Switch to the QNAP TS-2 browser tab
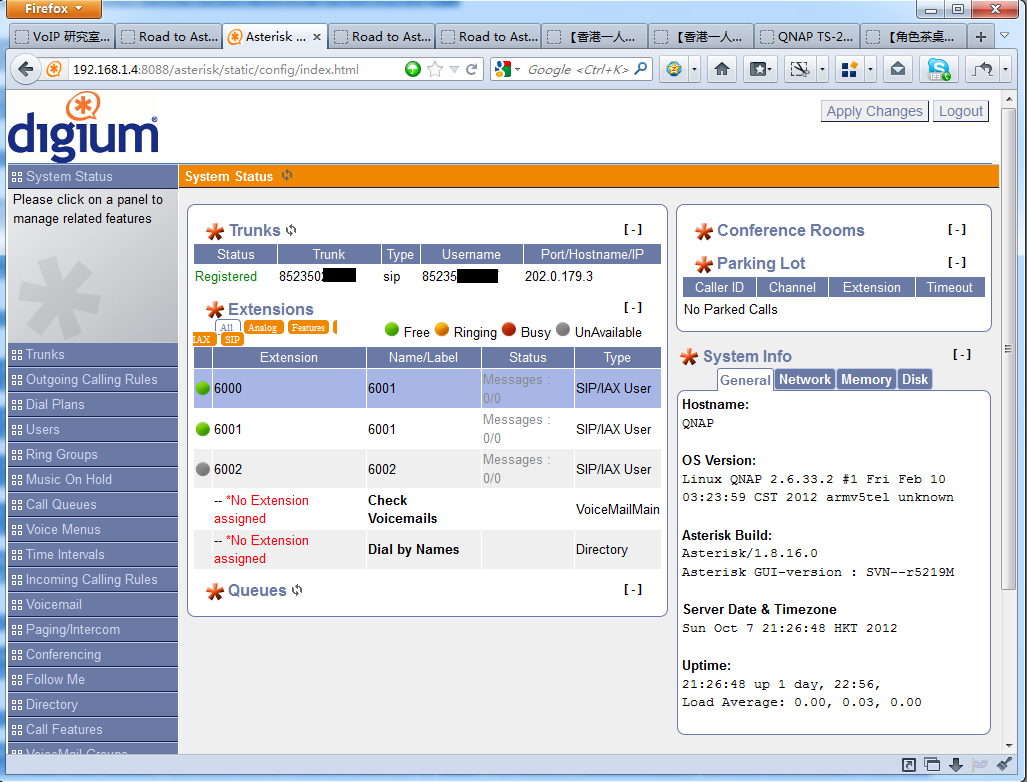 [x=808, y=37]
